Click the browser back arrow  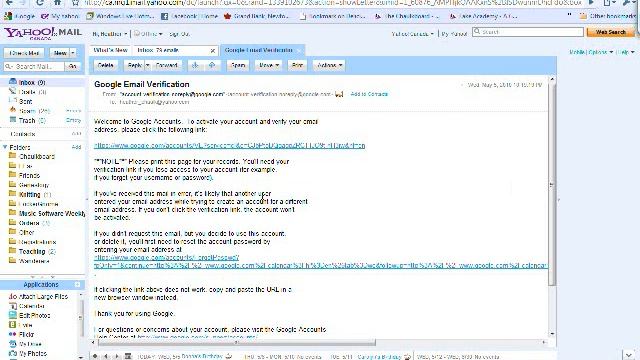pyautogui.click(x=9, y=2)
